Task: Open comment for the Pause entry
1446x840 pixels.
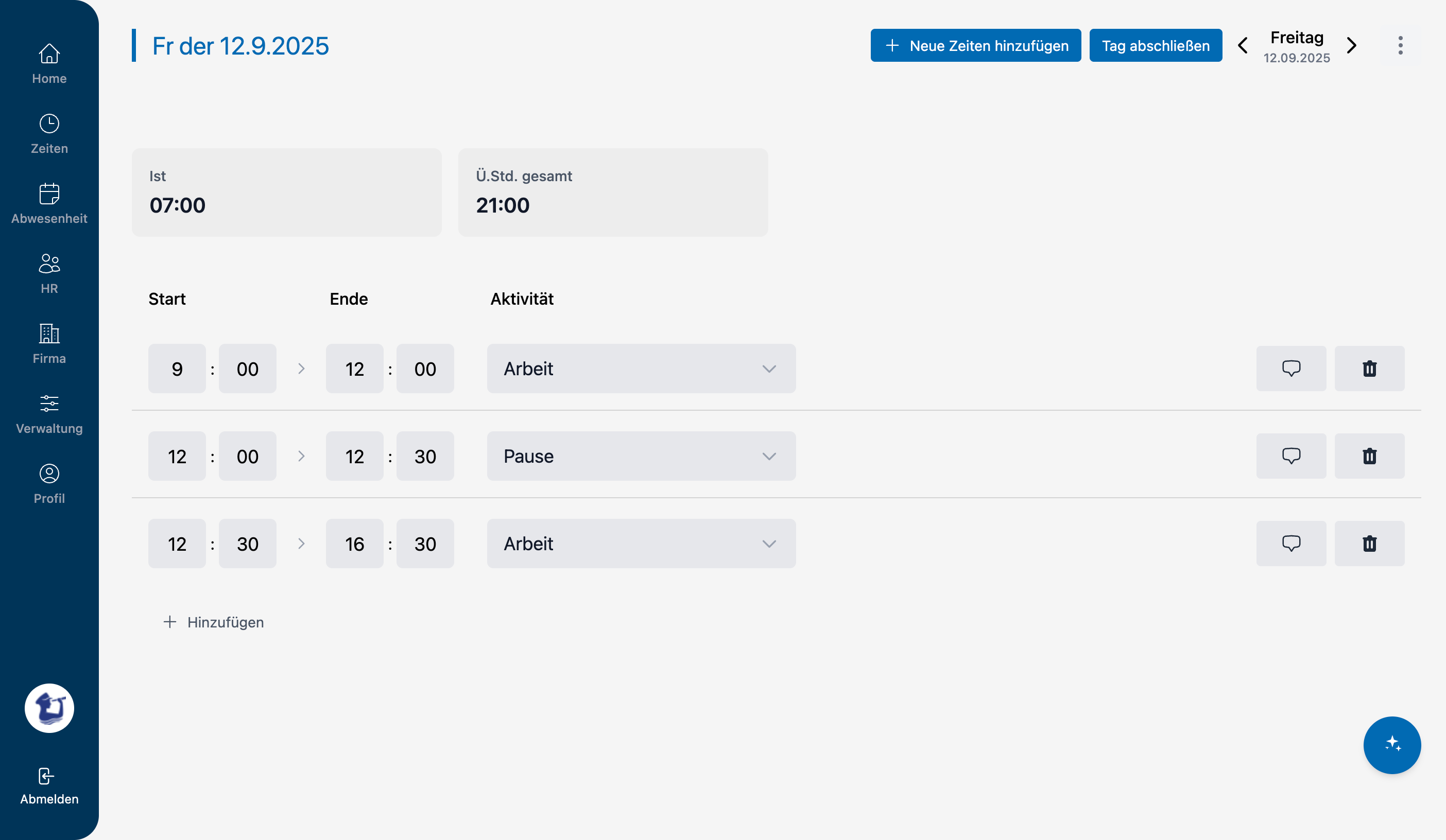Action: click(x=1290, y=456)
